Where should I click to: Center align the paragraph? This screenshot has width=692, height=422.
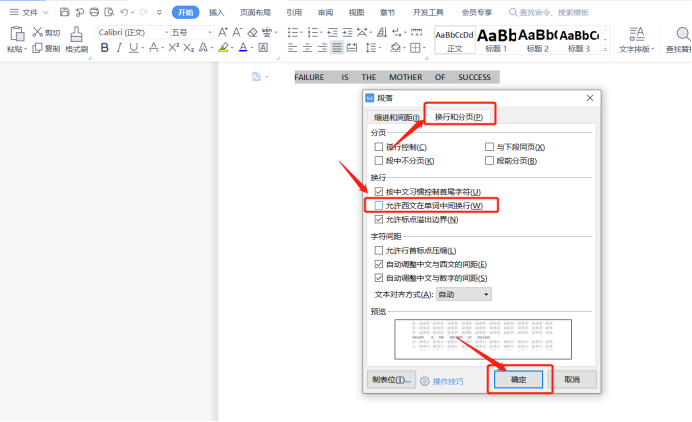coord(307,48)
